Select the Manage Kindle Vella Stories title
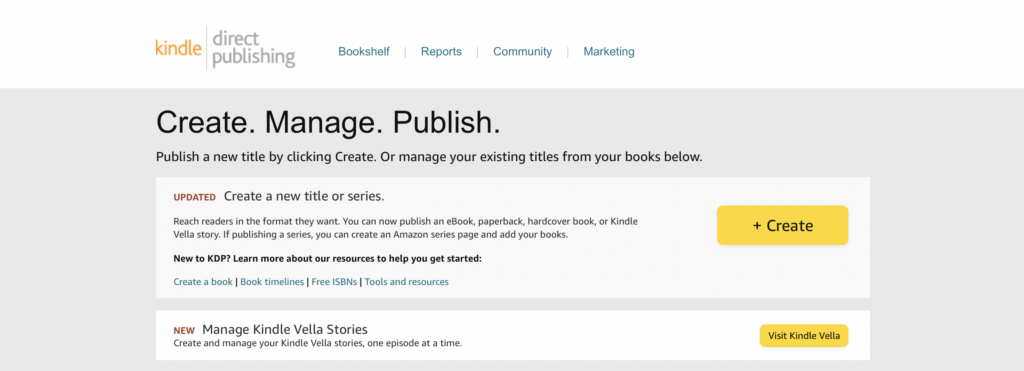Viewport: 1024px width, 371px height. pyautogui.click(x=285, y=329)
